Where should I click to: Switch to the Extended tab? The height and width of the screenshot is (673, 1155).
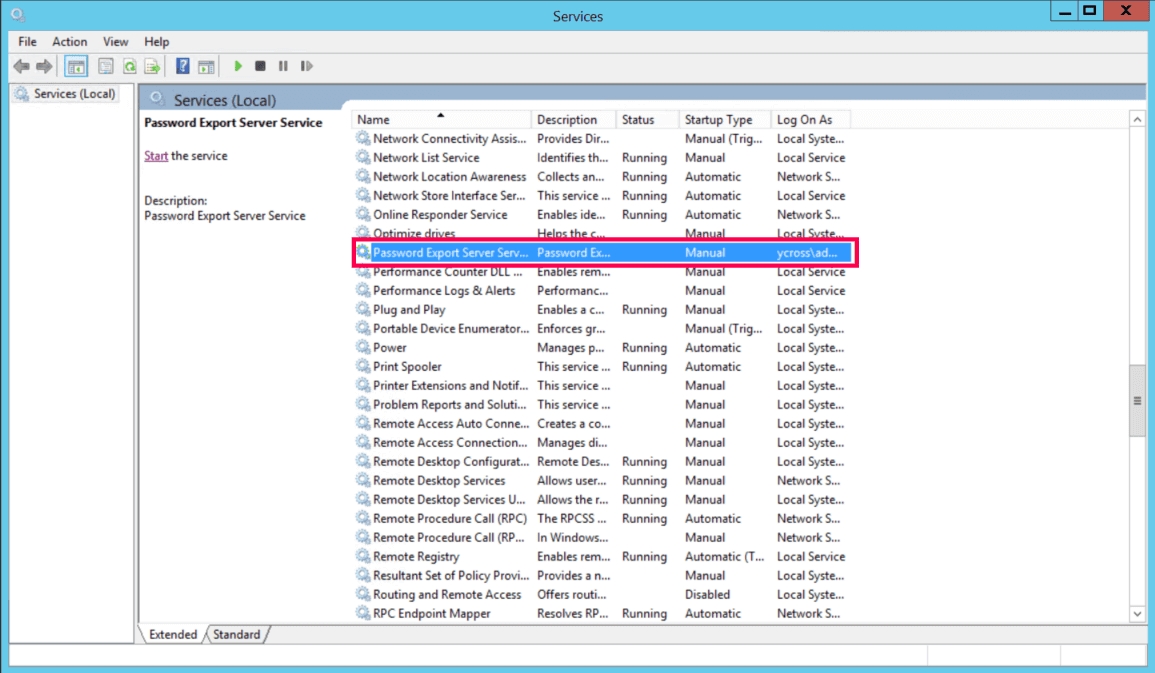point(172,634)
